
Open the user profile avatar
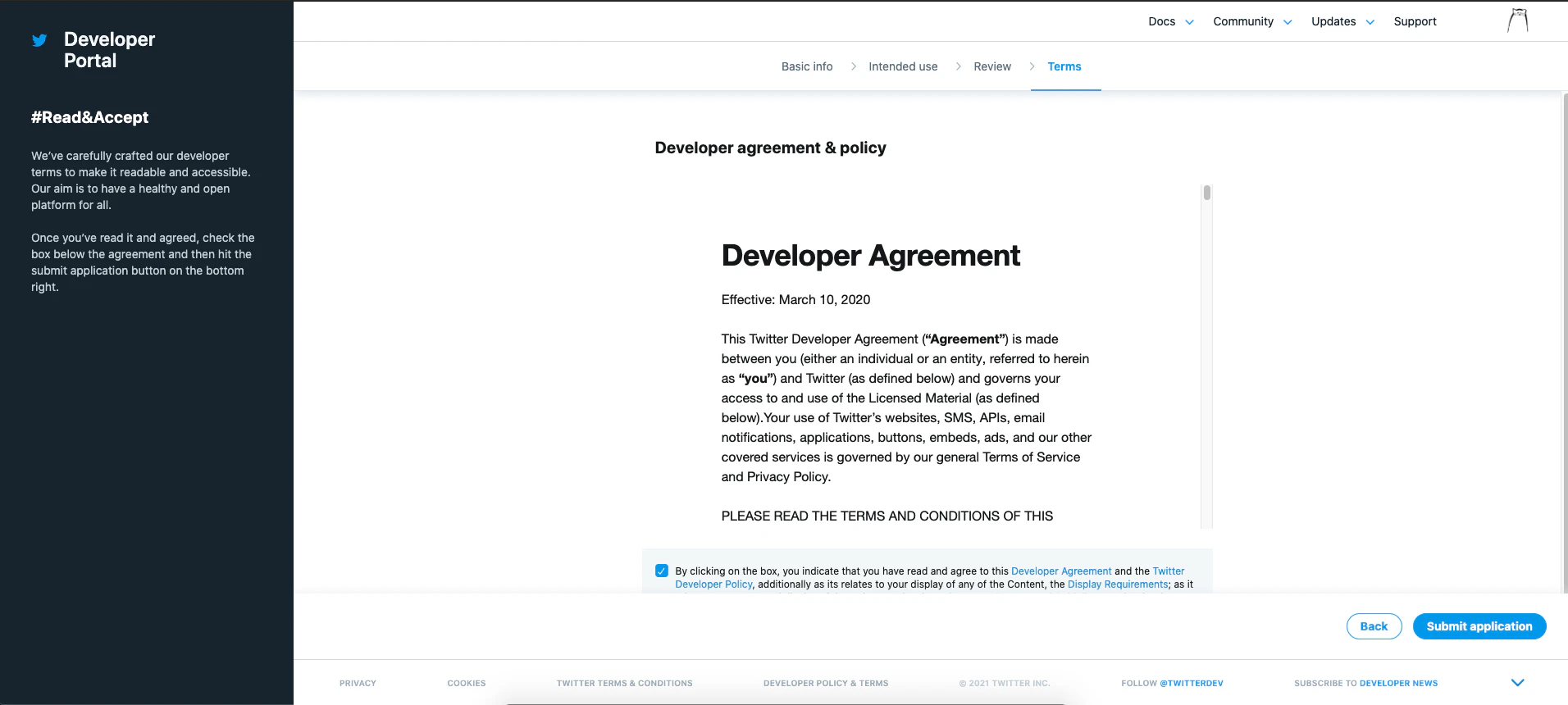click(1518, 20)
